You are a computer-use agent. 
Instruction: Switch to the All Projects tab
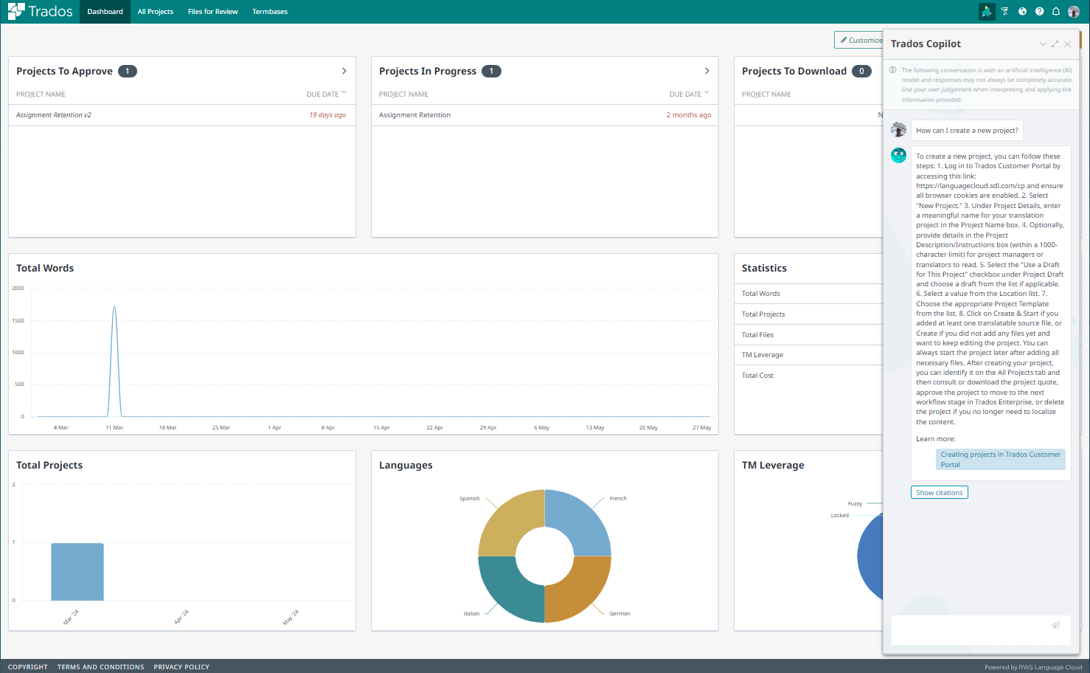click(155, 12)
